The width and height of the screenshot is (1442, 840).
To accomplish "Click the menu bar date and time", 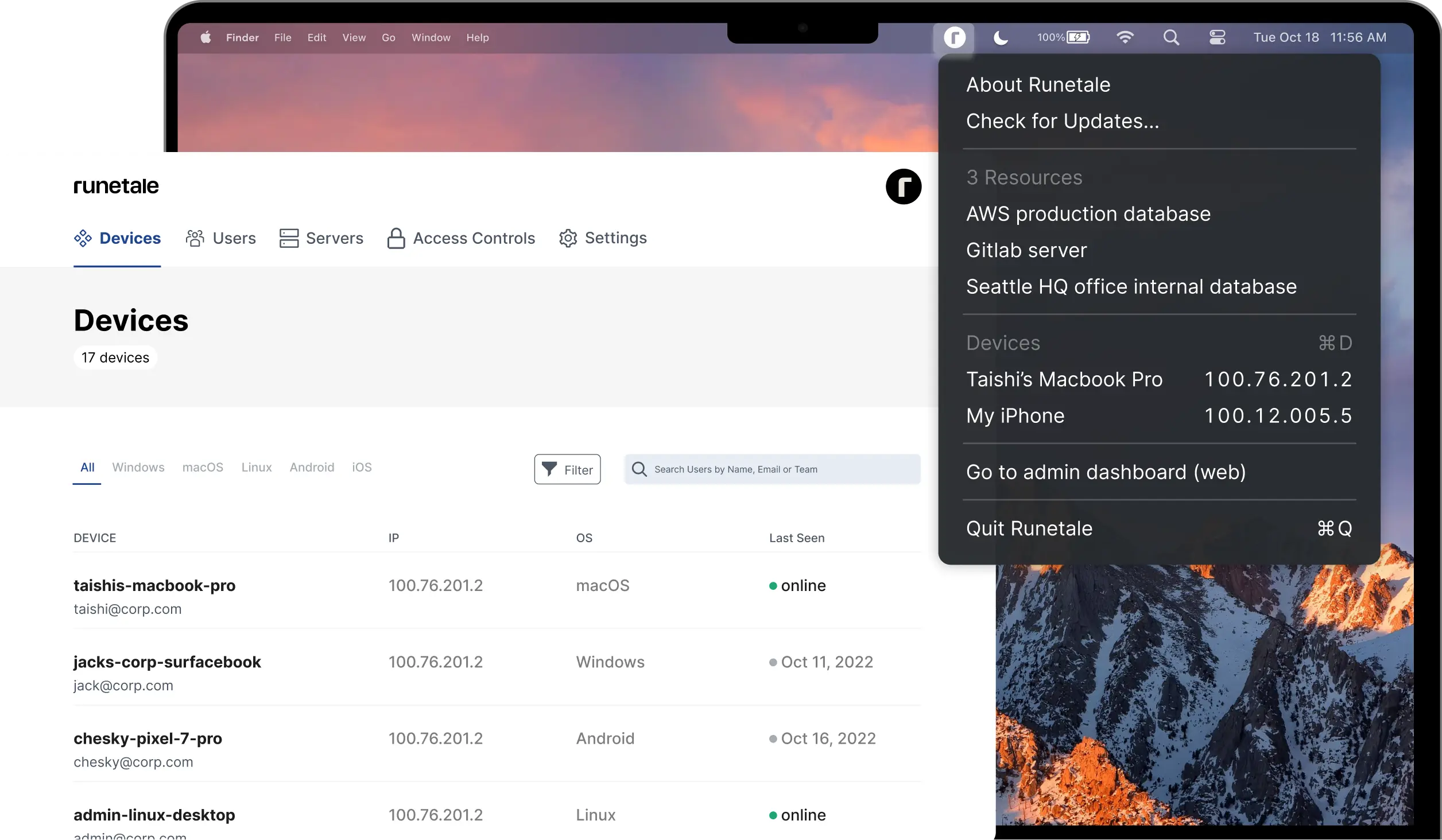I will (1320, 38).
